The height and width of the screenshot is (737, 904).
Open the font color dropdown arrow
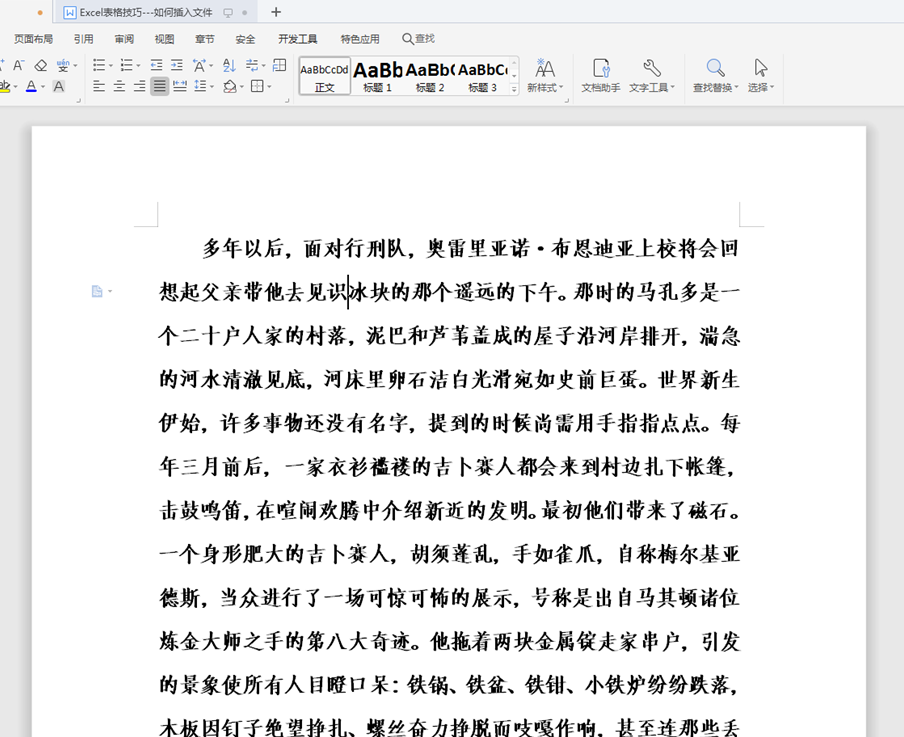coord(43,87)
